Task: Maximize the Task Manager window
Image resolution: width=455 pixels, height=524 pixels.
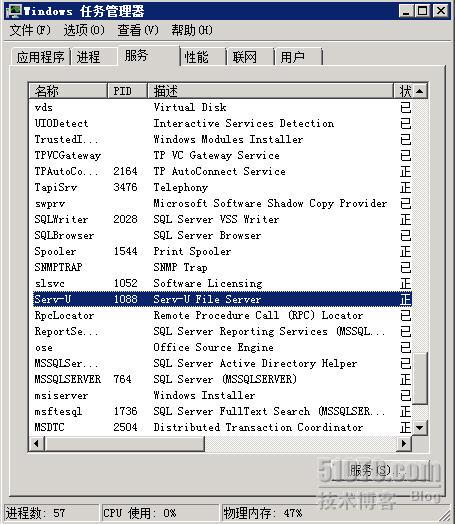Action: (423, 11)
